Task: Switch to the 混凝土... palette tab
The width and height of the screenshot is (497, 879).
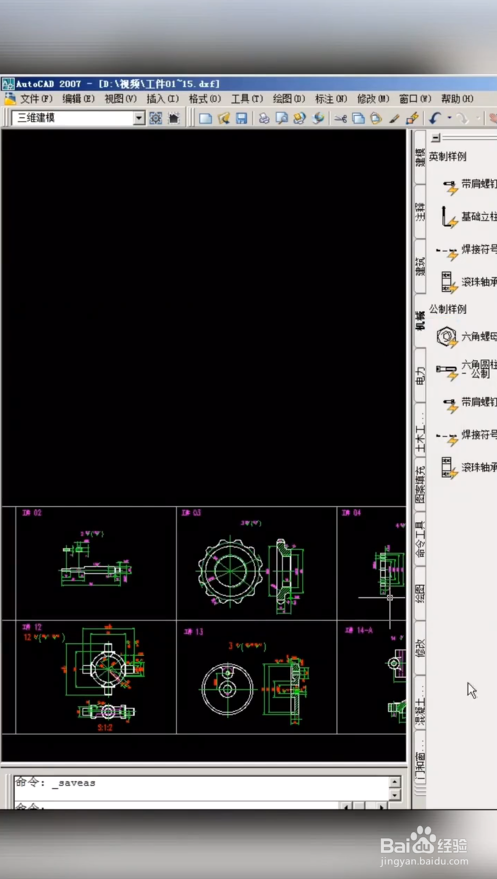Action: click(420, 702)
